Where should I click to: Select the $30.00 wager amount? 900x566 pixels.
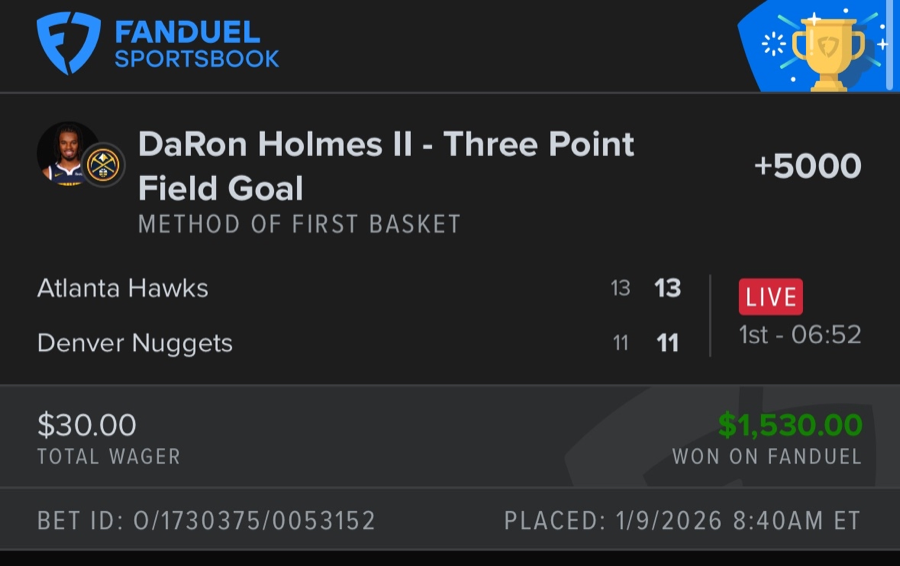[x=87, y=425]
